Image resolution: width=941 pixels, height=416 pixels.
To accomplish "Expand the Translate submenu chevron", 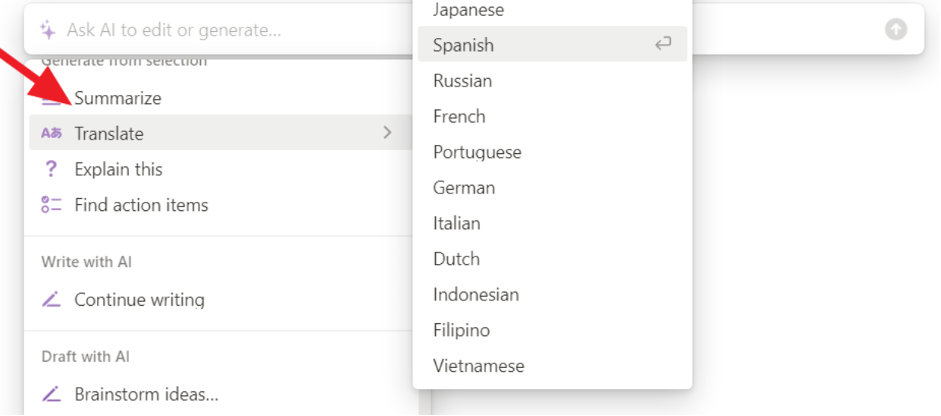I will 388,133.
